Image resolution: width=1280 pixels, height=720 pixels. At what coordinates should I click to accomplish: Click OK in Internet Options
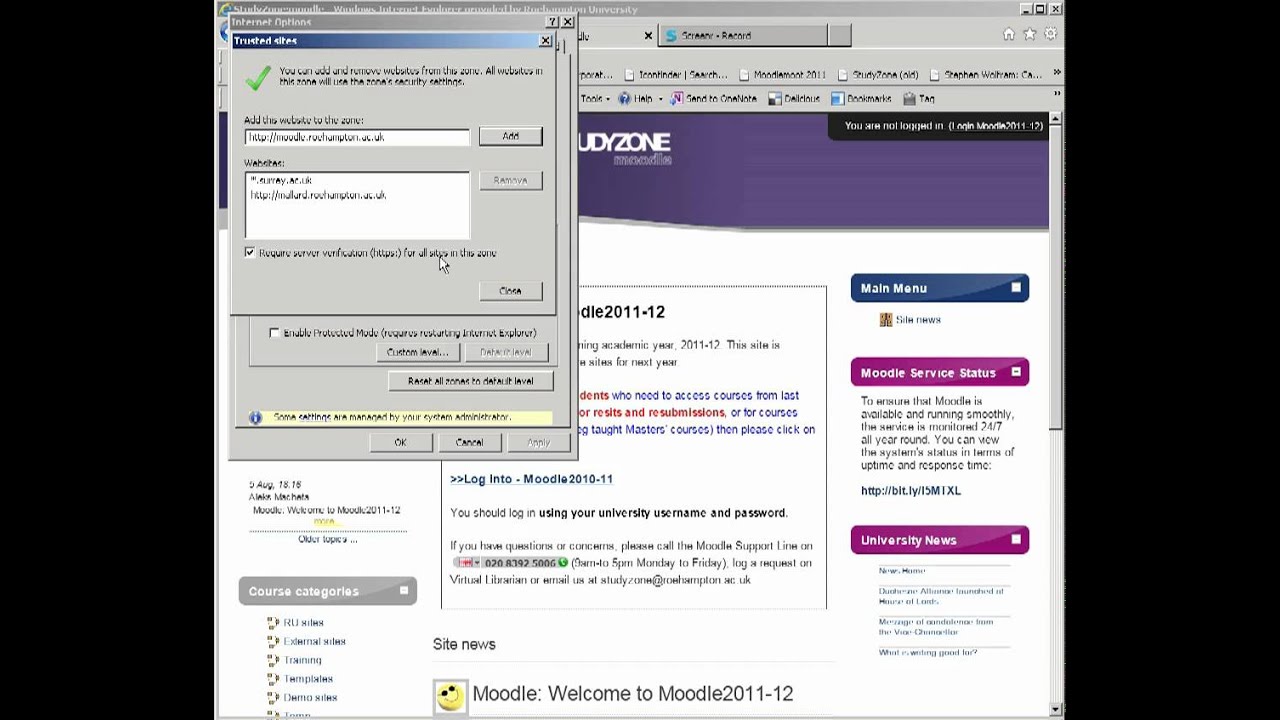tap(400, 442)
